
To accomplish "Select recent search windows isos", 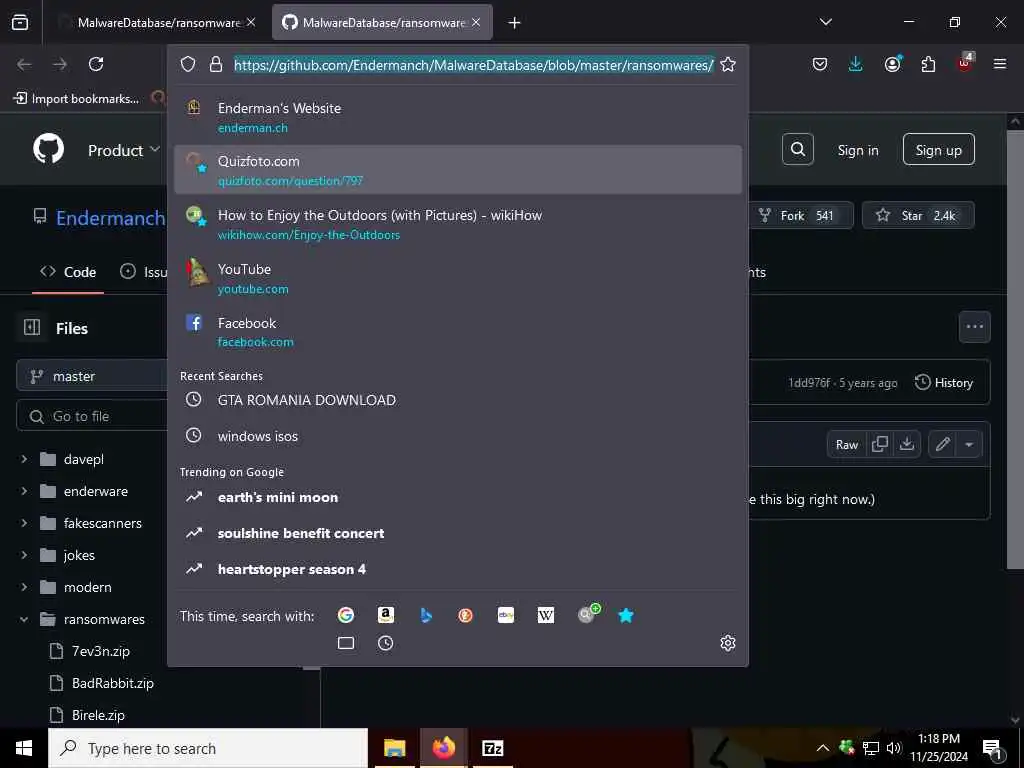I will [x=458, y=436].
